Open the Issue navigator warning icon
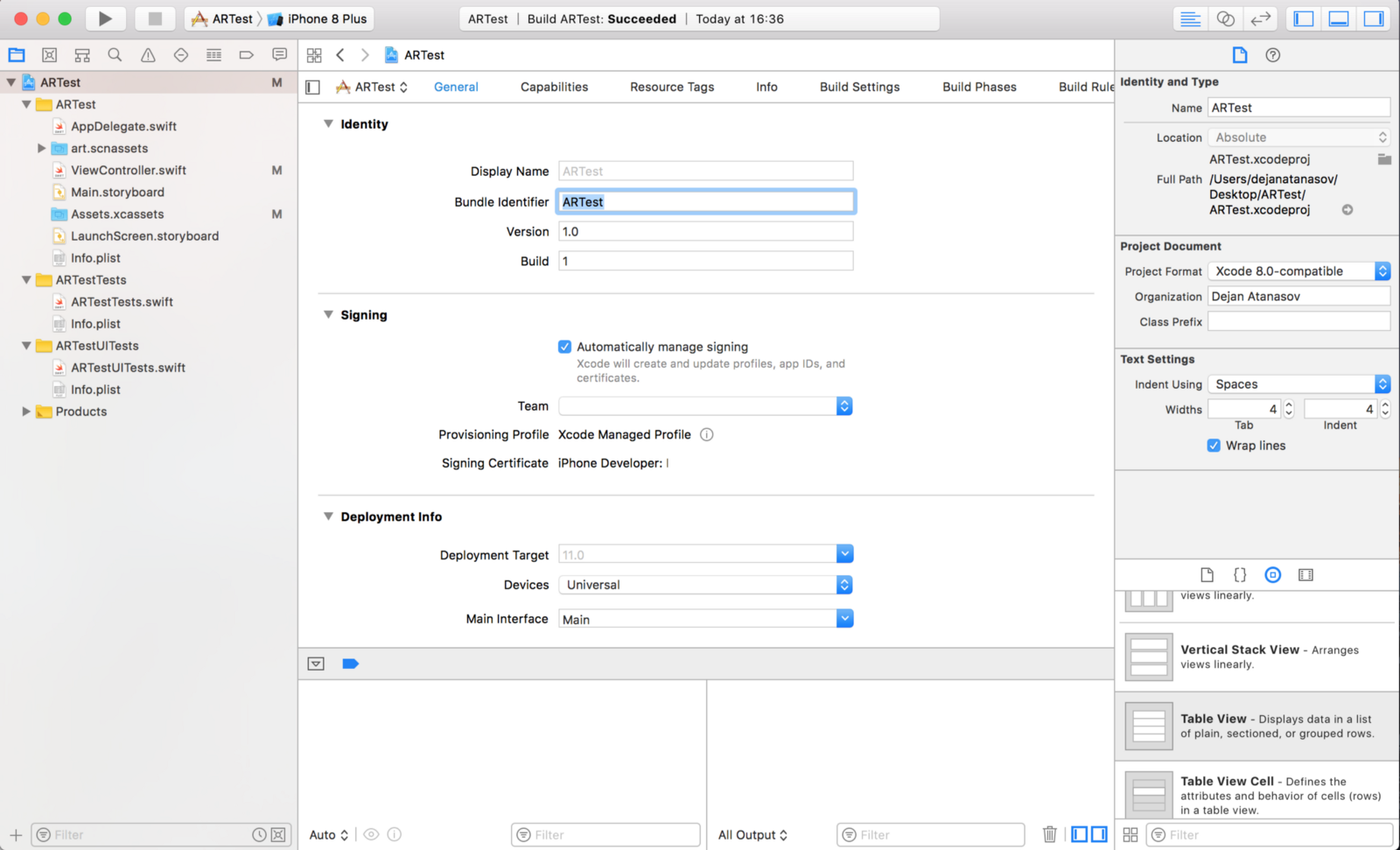The width and height of the screenshot is (1400, 850). coord(148,55)
